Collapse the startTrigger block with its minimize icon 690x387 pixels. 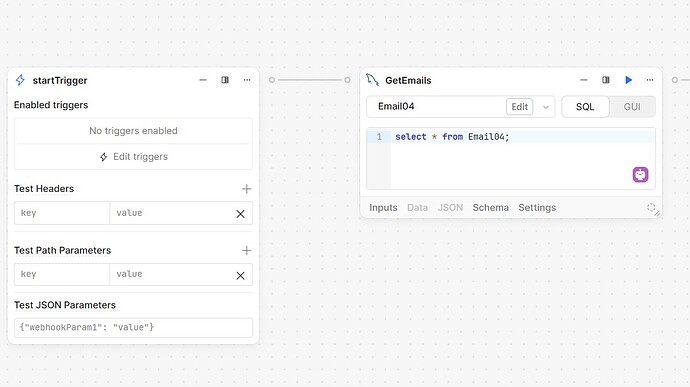coord(203,80)
